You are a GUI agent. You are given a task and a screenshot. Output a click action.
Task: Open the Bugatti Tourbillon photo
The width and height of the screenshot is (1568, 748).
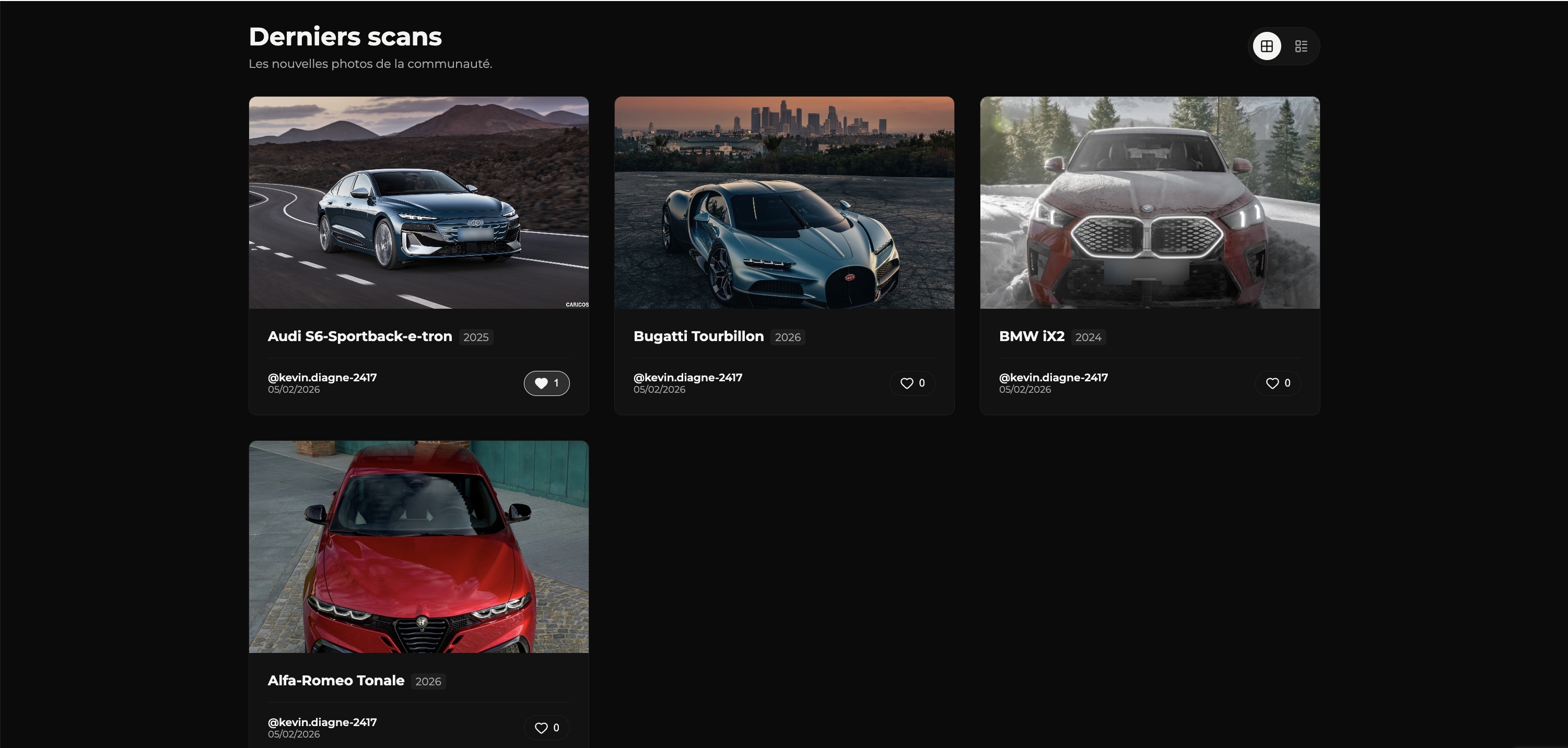(x=785, y=203)
